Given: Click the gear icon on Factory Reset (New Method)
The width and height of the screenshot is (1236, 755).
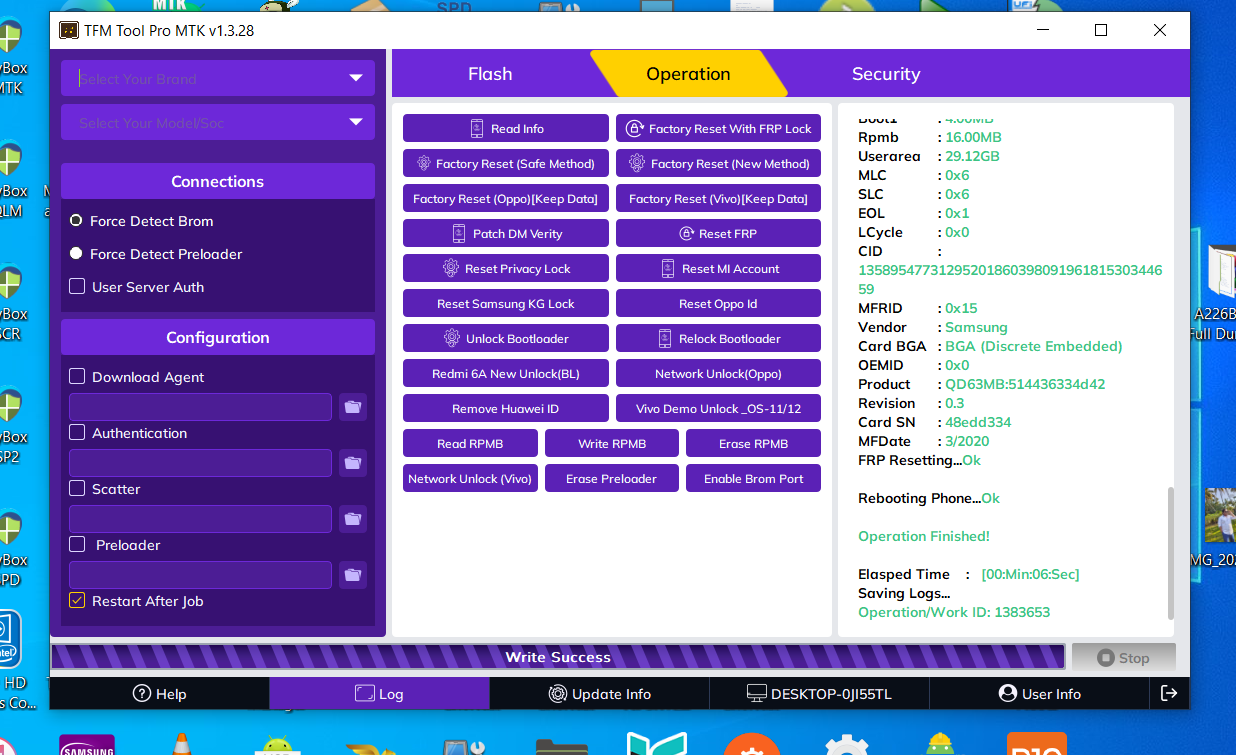Looking at the screenshot, I should 637,164.
